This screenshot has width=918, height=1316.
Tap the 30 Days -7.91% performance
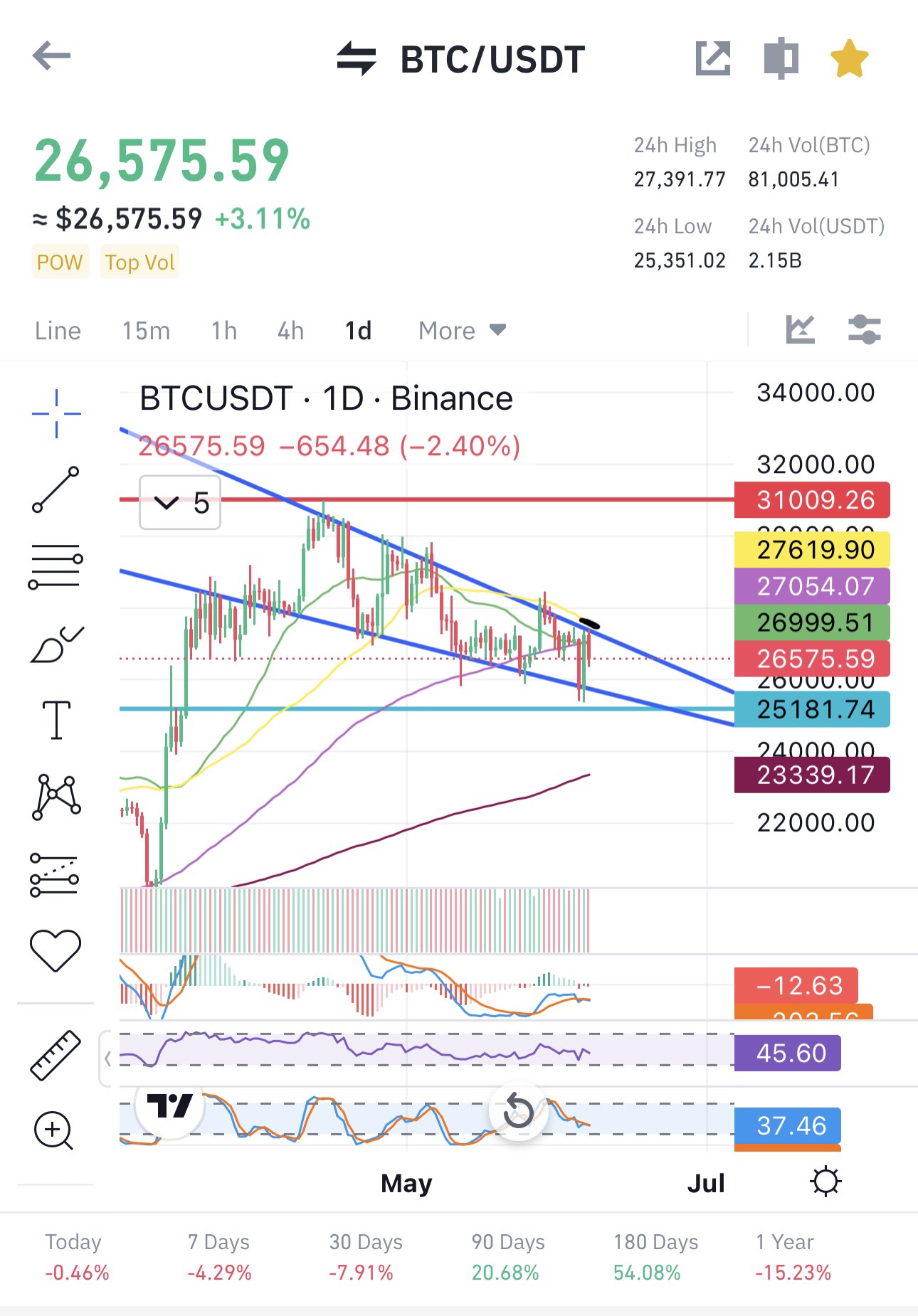[364, 1257]
